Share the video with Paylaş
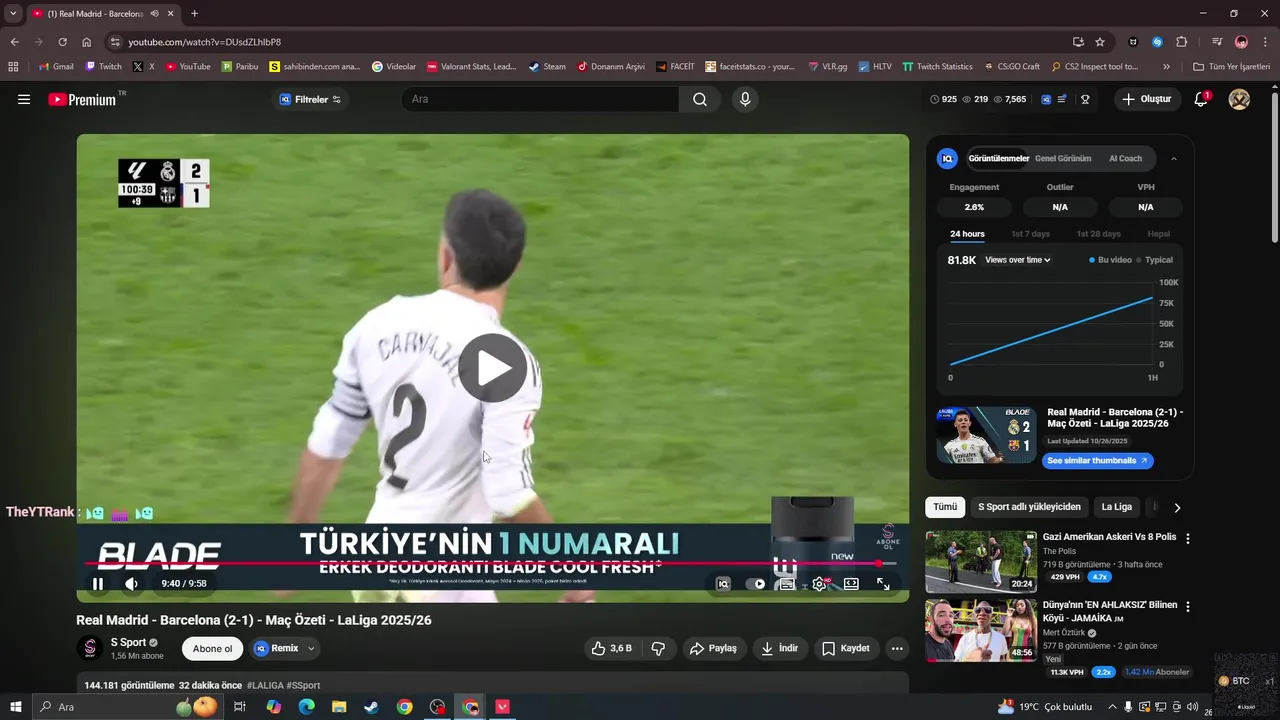This screenshot has height=720, width=1280. click(x=713, y=648)
